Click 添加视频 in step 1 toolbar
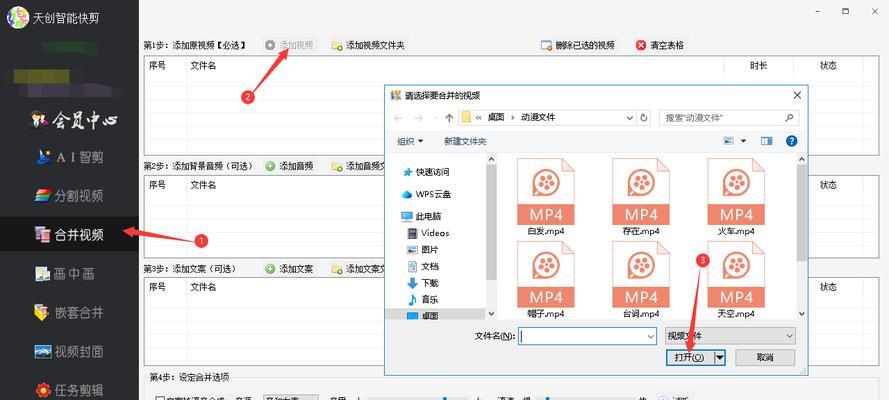Viewport: 889px width, 400px height. (289, 45)
